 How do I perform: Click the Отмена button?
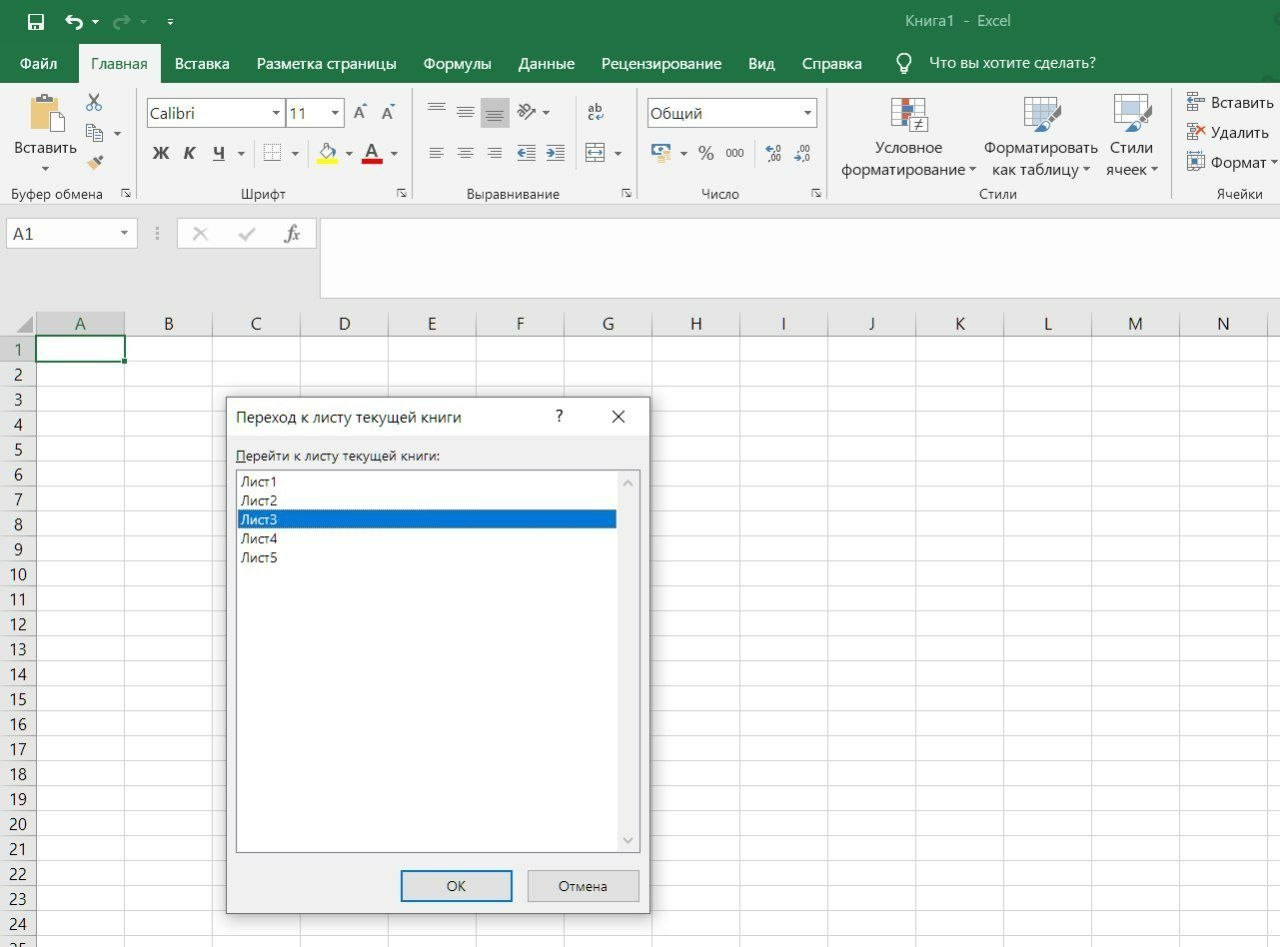583,886
